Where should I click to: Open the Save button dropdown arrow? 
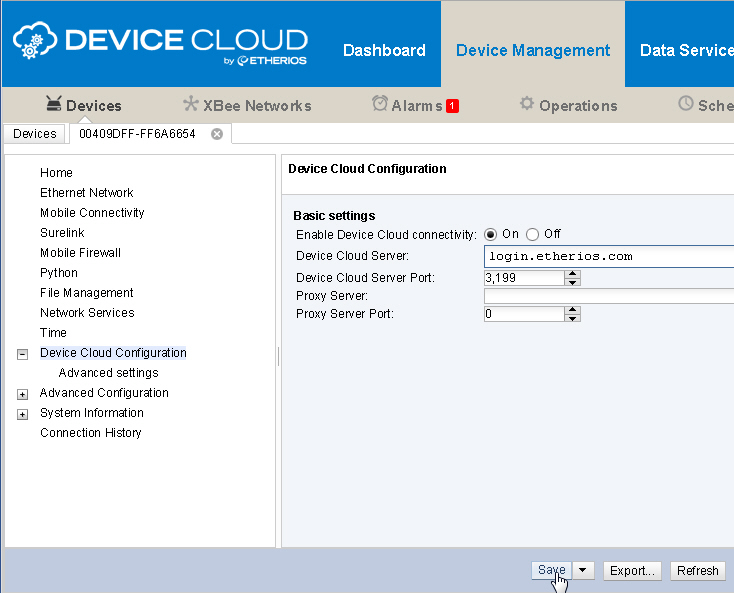[x=584, y=570]
